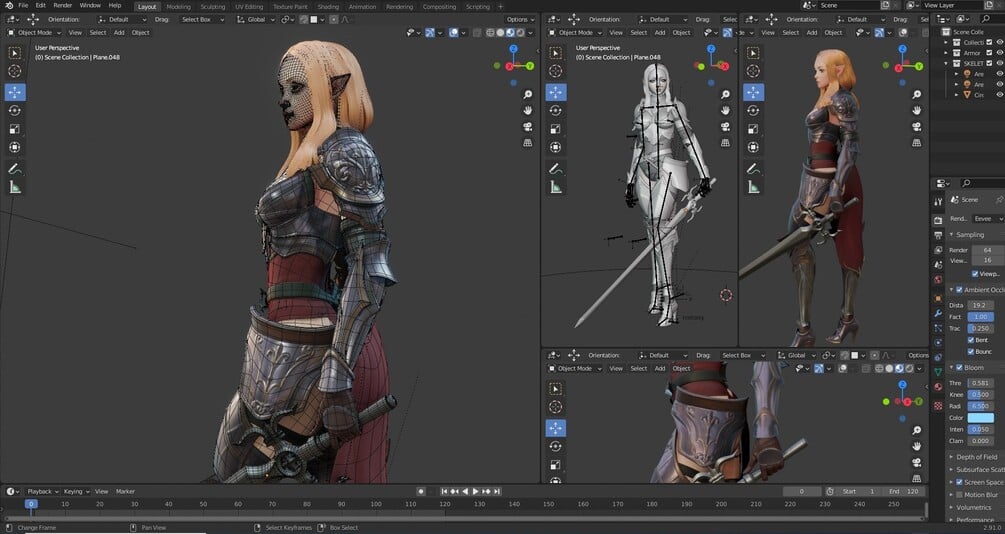Select the Cursor tool in the left viewport
Viewport: 1005px width, 534px height.
[15, 71]
